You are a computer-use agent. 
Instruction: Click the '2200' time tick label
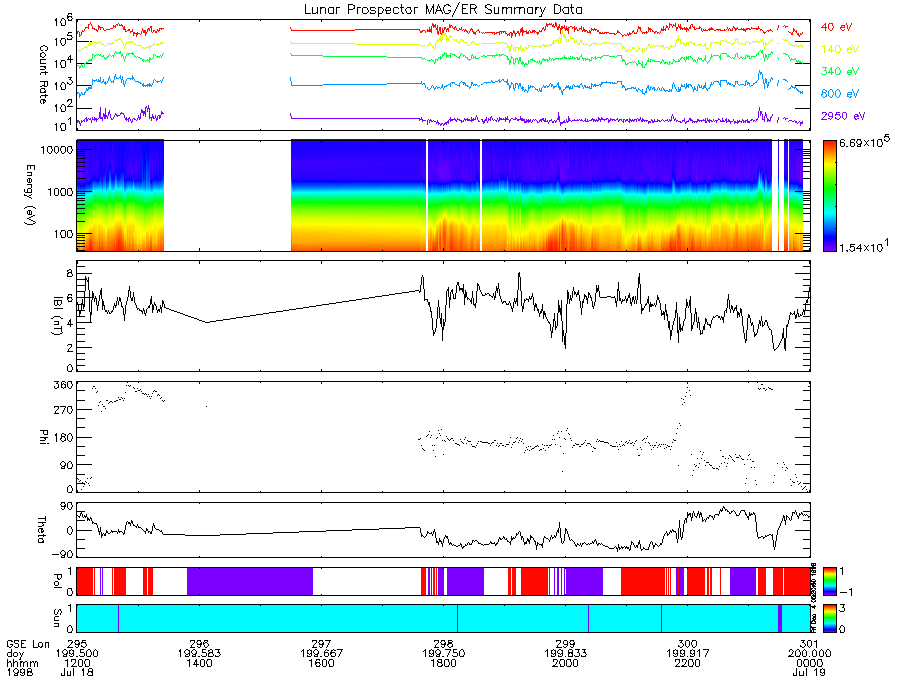click(688, 663)
